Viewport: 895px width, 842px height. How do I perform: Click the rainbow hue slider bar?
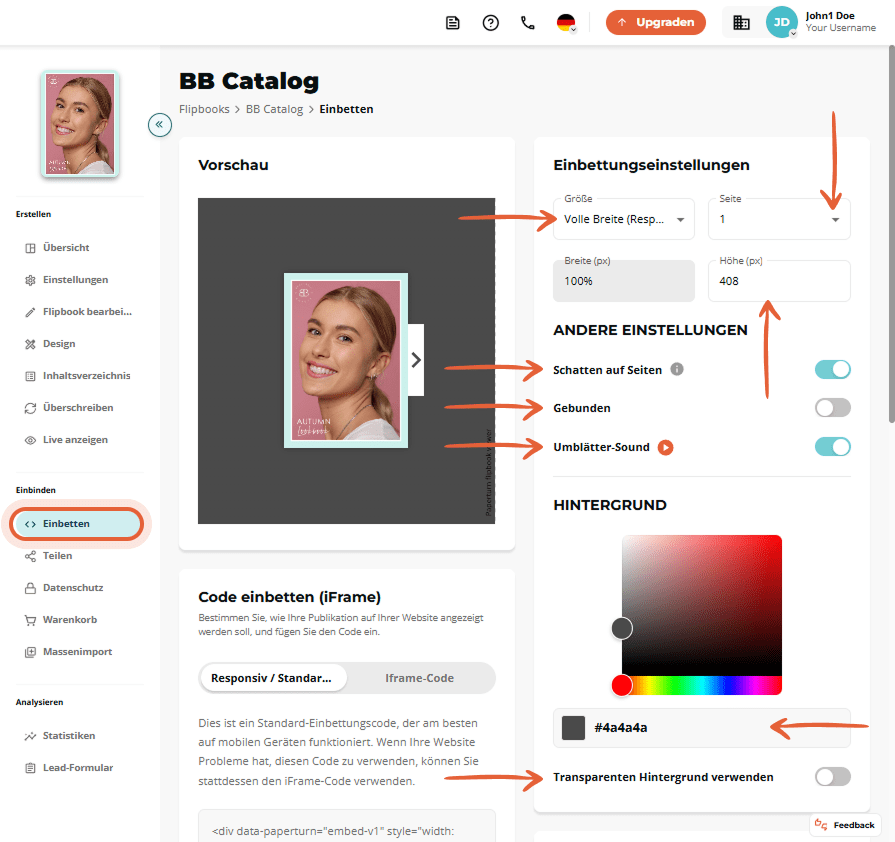tap(702, 685)
